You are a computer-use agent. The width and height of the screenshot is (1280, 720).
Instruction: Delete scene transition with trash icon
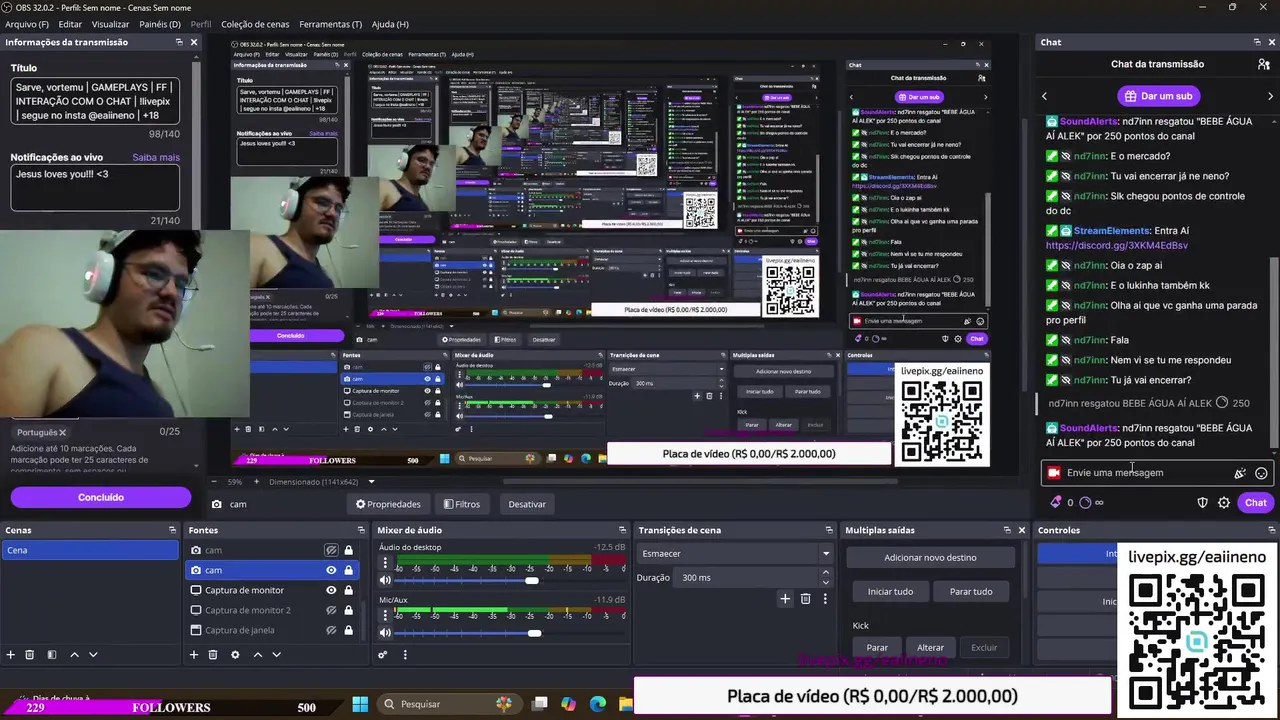pos(805,599)
